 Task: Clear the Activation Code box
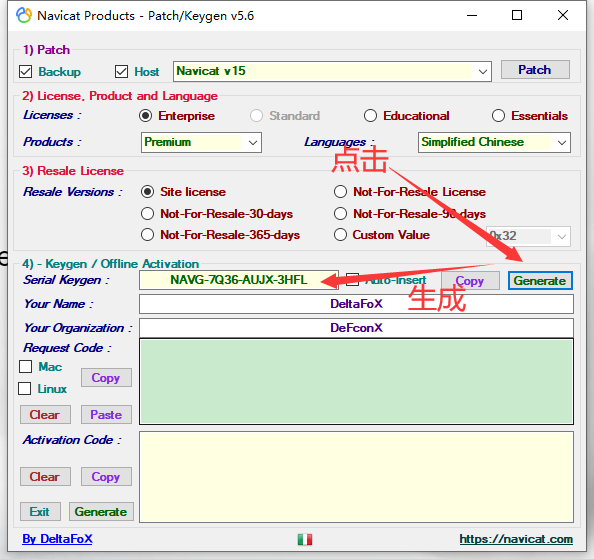(45, 476)
